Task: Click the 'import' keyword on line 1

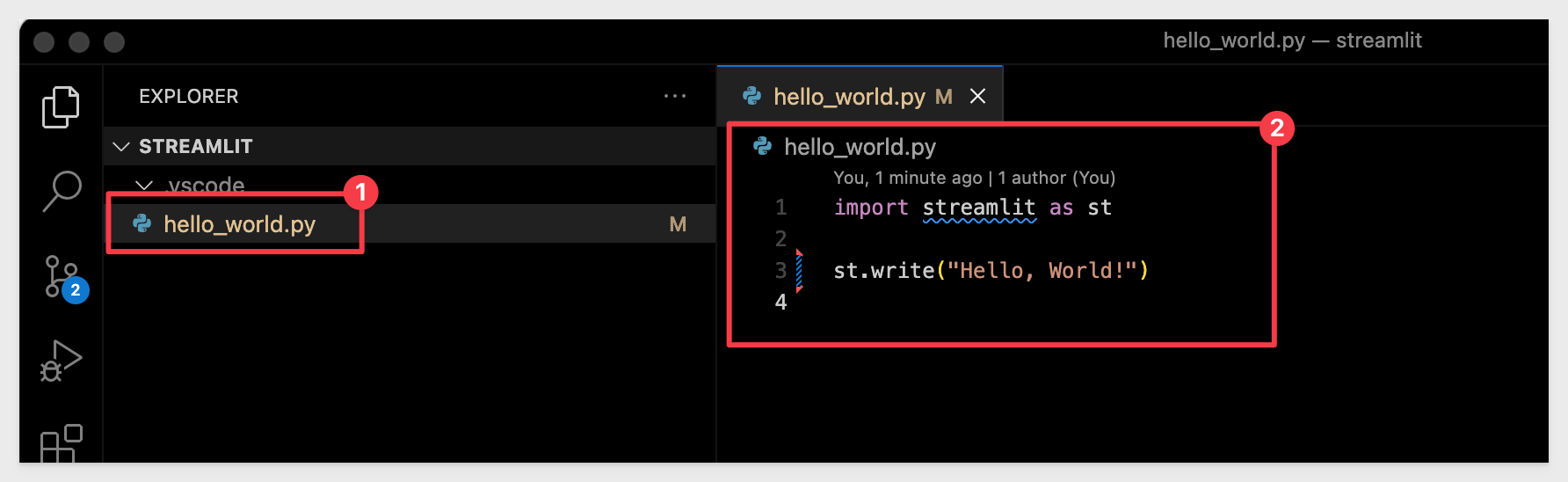Action: click(871, 208)
